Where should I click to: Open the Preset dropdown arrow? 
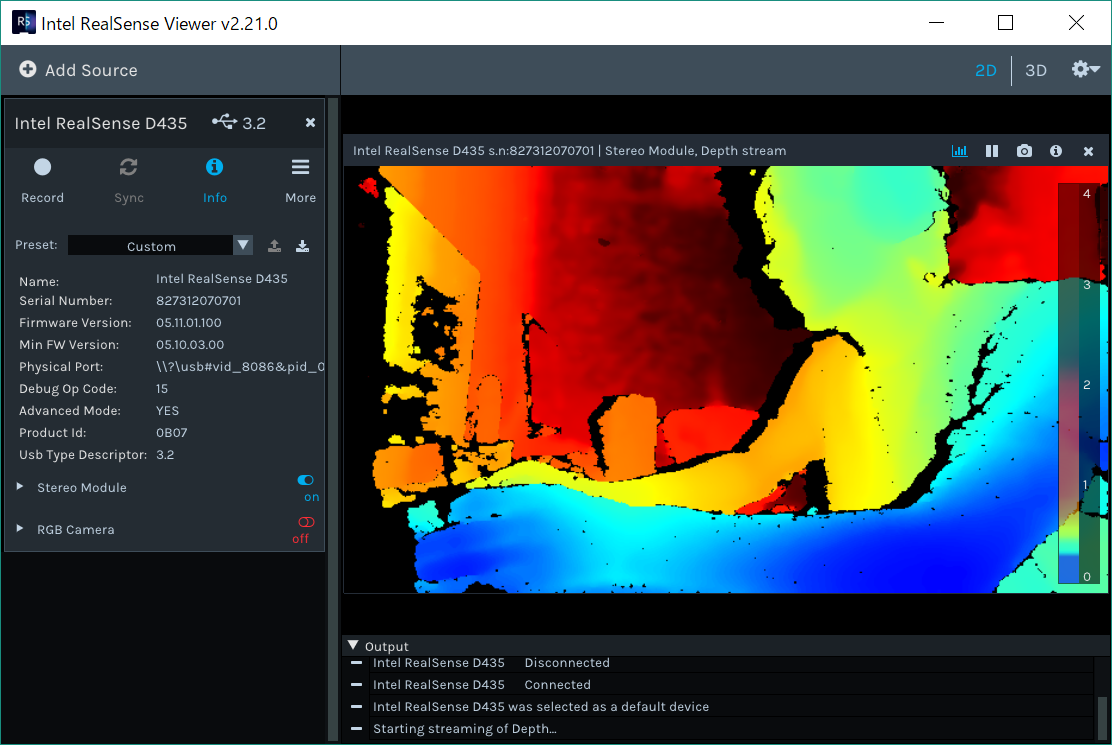pos(243,245)
